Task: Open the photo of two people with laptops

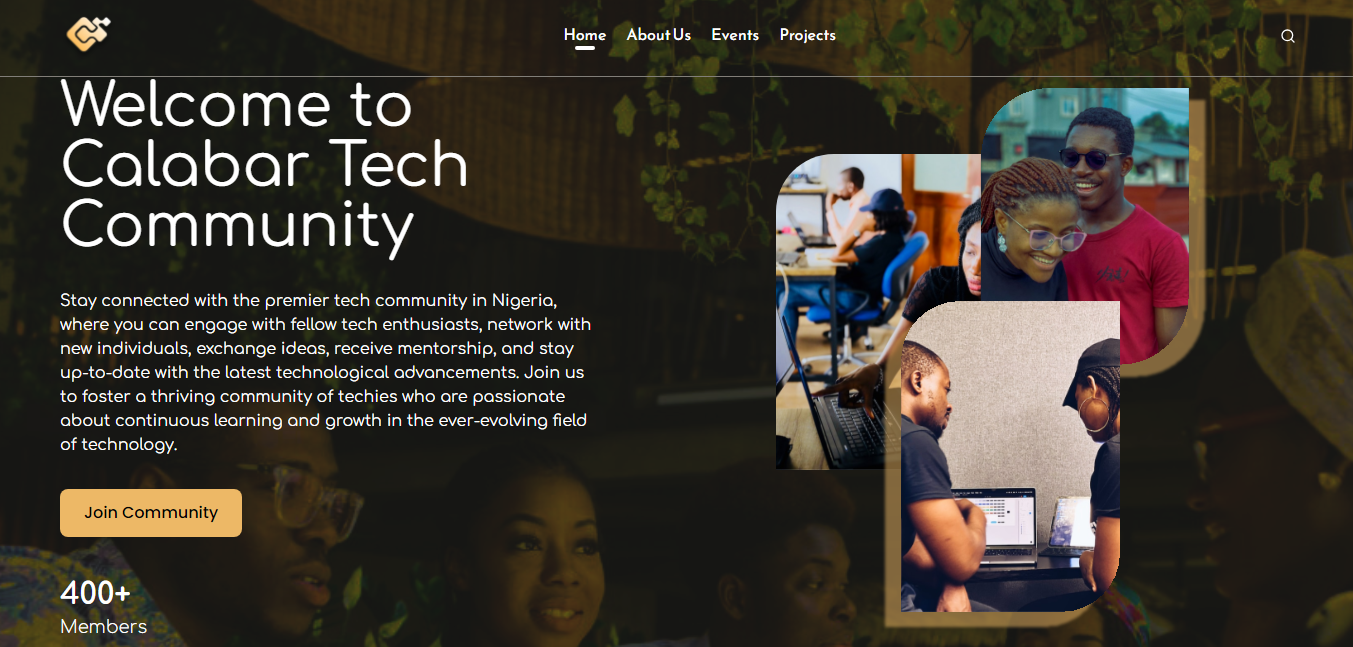Action: [1010, 456]
